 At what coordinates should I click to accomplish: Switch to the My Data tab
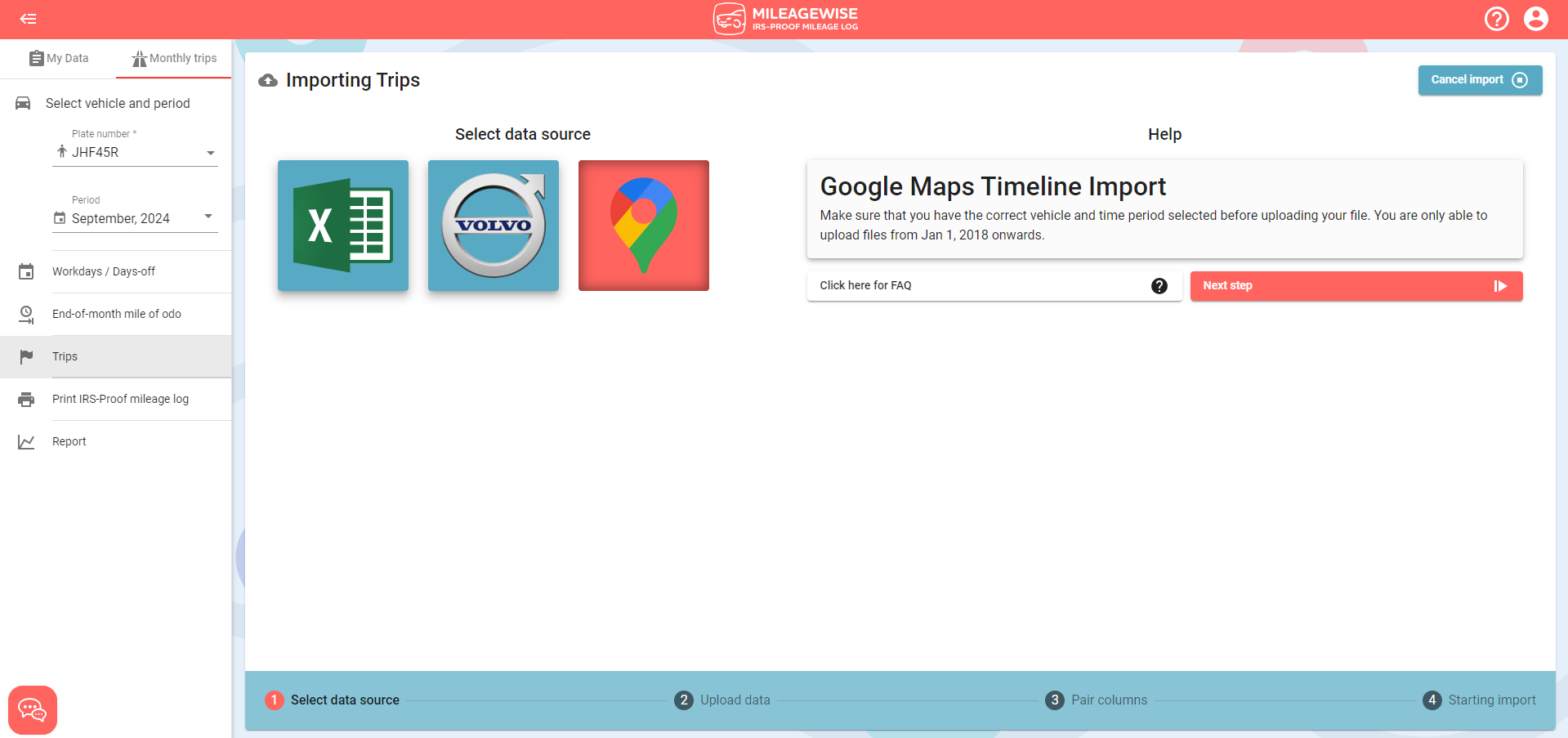pos(58,58)
